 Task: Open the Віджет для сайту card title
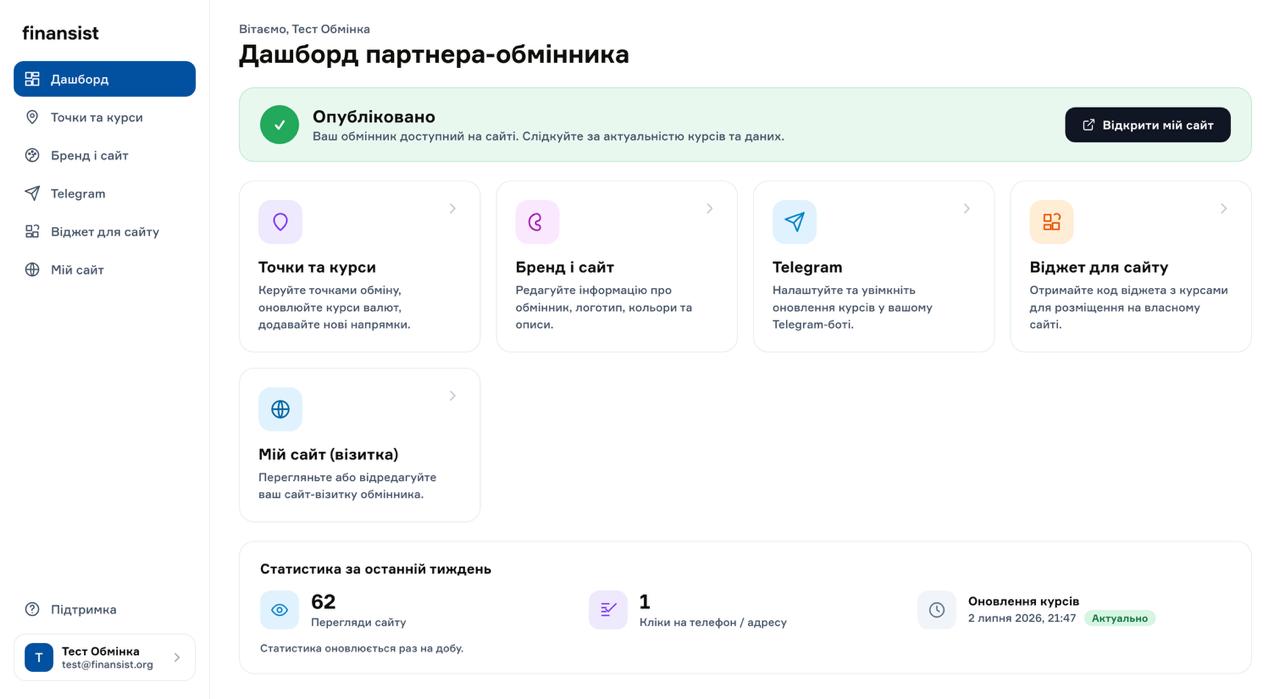coord(1099,267)
